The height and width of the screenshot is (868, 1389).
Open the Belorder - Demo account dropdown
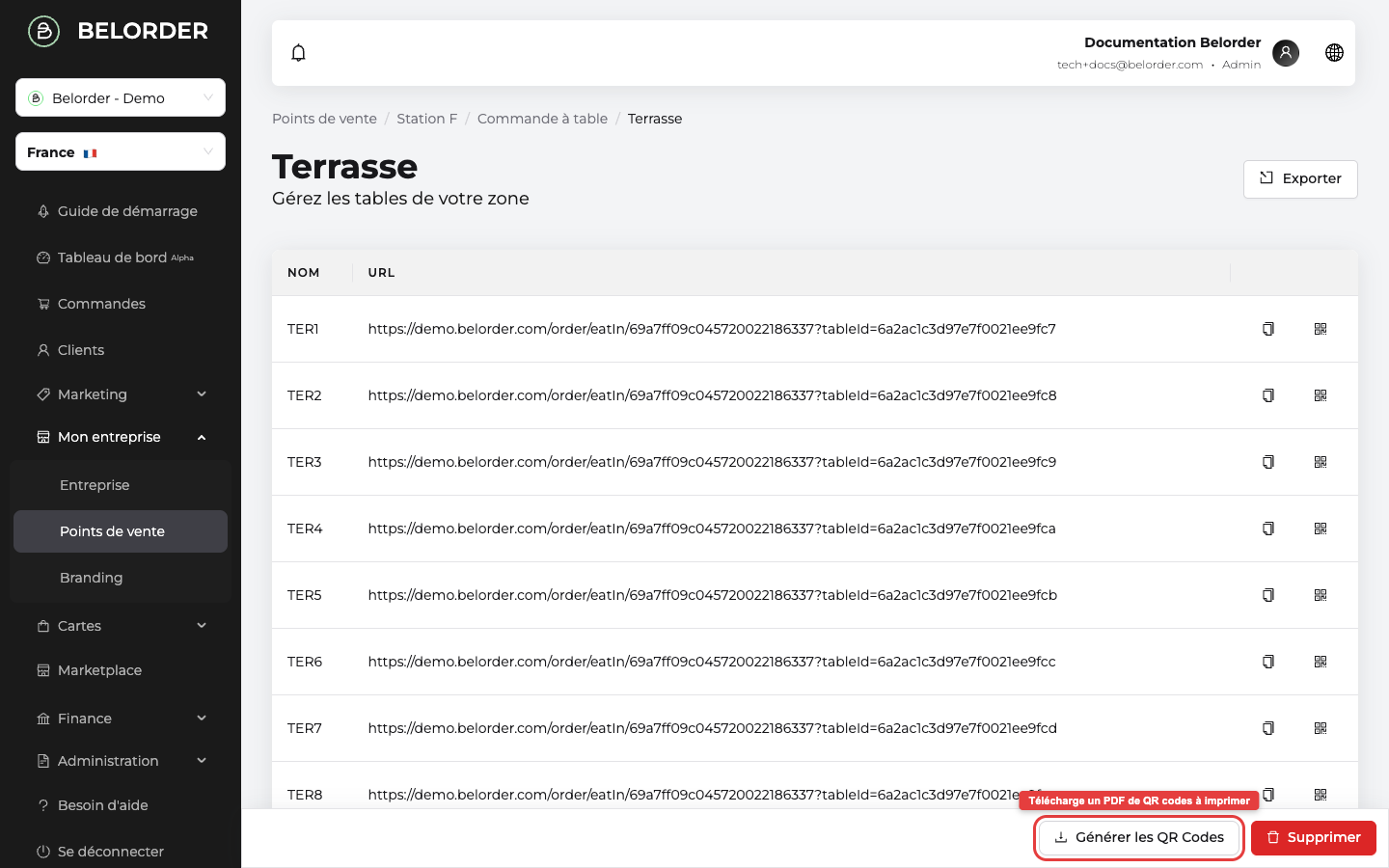[x=121, y=97]
